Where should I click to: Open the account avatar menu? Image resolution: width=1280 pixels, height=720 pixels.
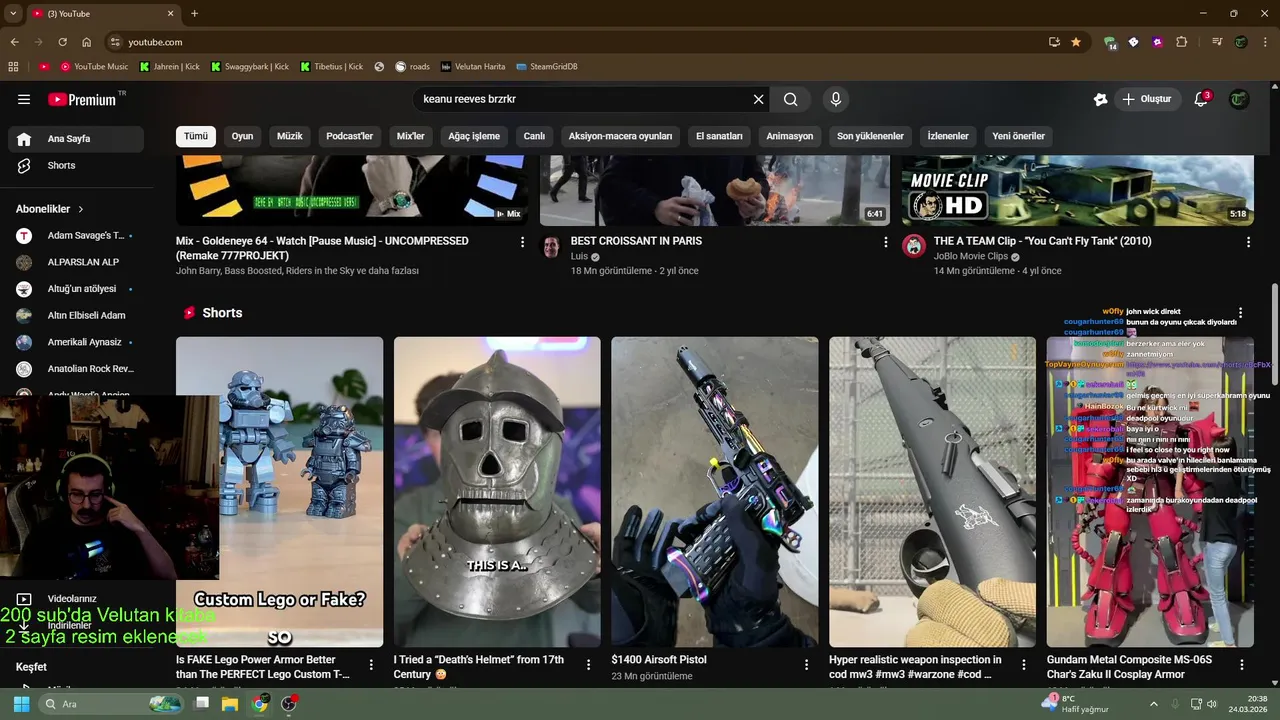(x=1239, y=99)
